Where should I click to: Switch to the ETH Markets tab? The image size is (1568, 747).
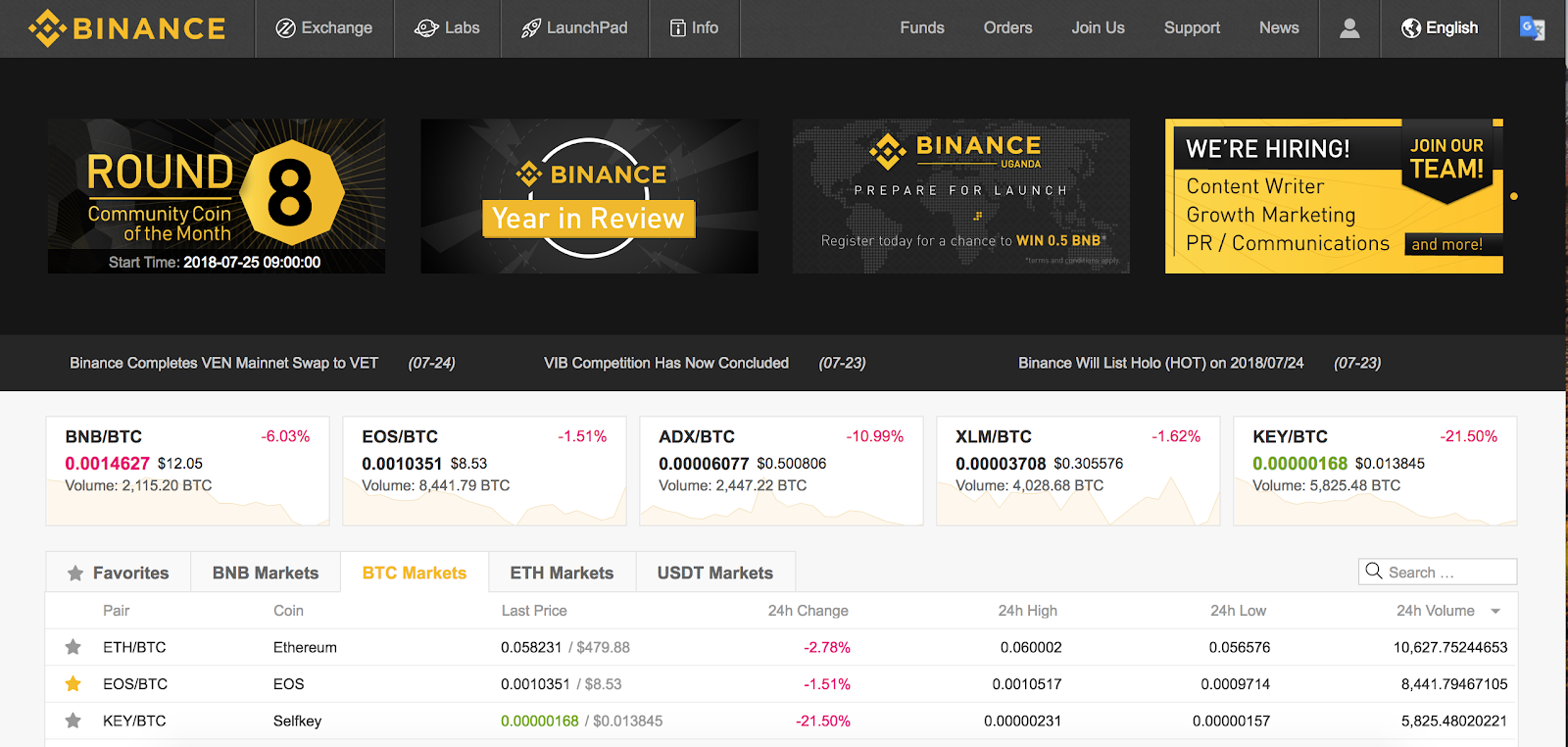[x=562, y=573]
